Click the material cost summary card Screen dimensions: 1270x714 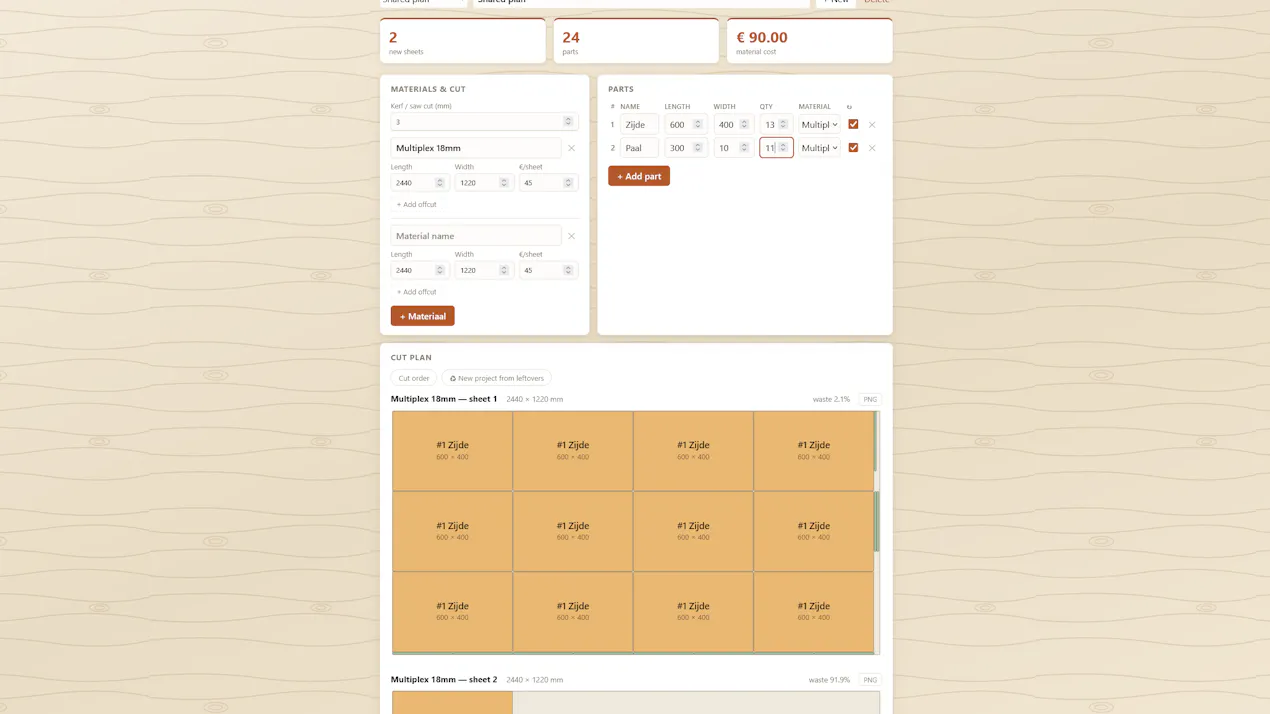pyautogui.click(x=810, y=41)
